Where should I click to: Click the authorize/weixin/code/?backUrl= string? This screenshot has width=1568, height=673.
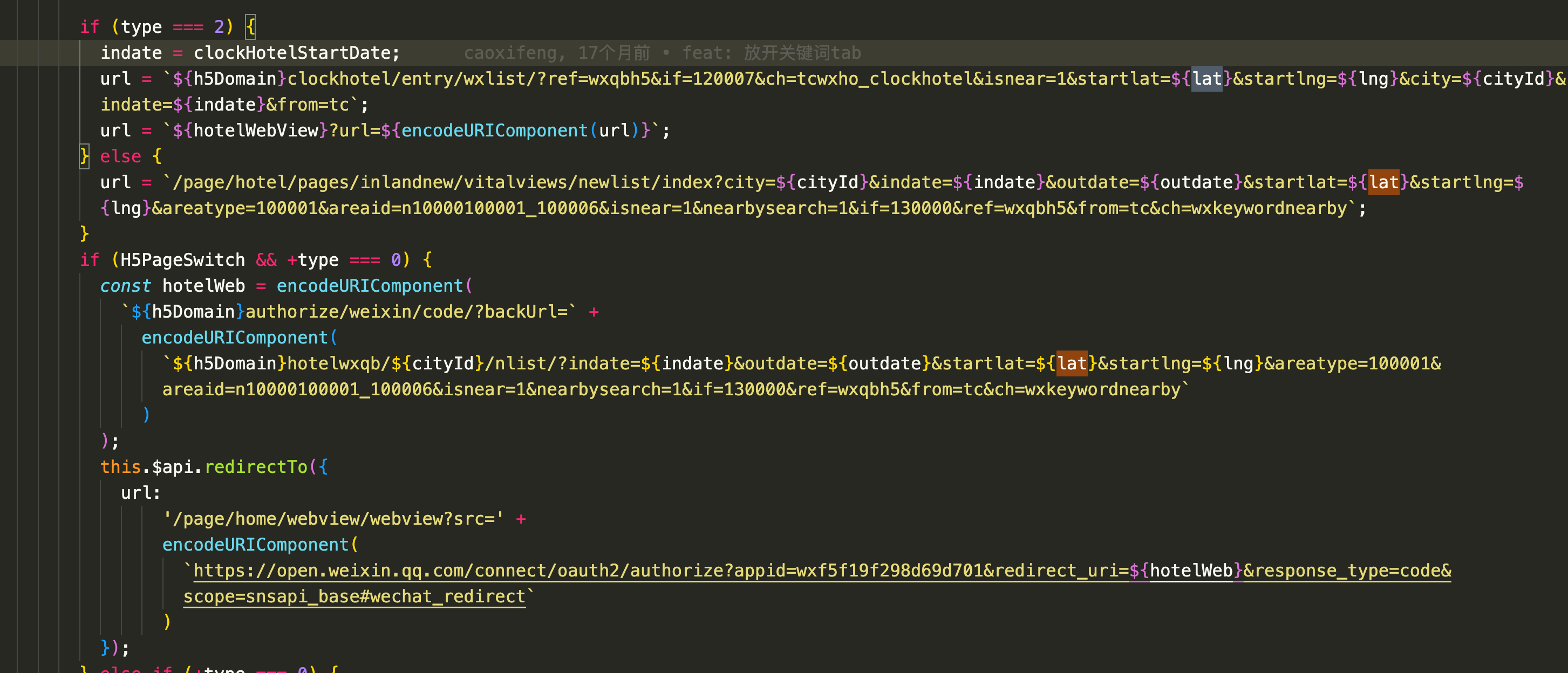406,312
